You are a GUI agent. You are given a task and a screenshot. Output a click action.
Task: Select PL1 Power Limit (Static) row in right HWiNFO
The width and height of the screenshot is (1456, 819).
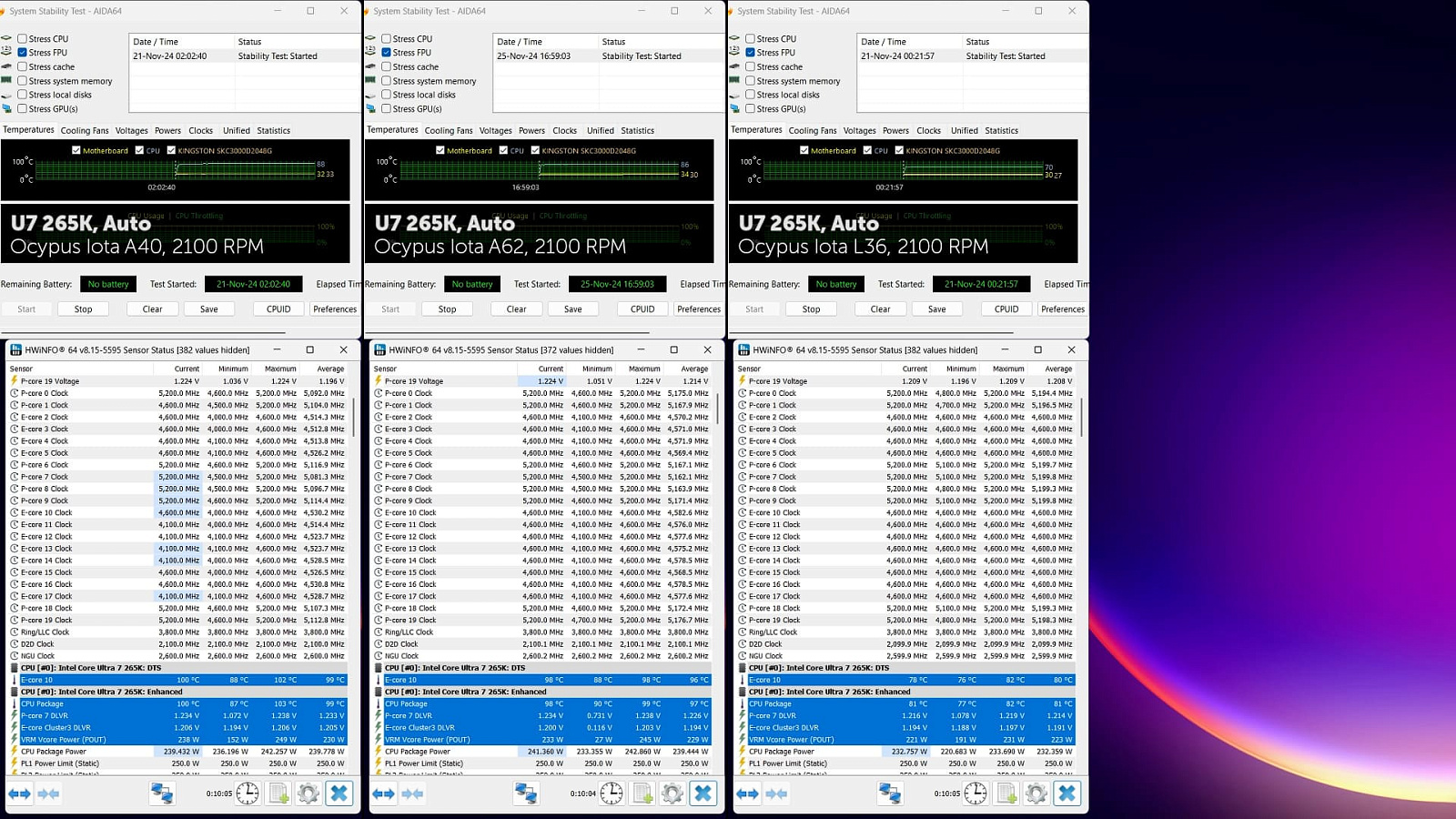(906, 763)
